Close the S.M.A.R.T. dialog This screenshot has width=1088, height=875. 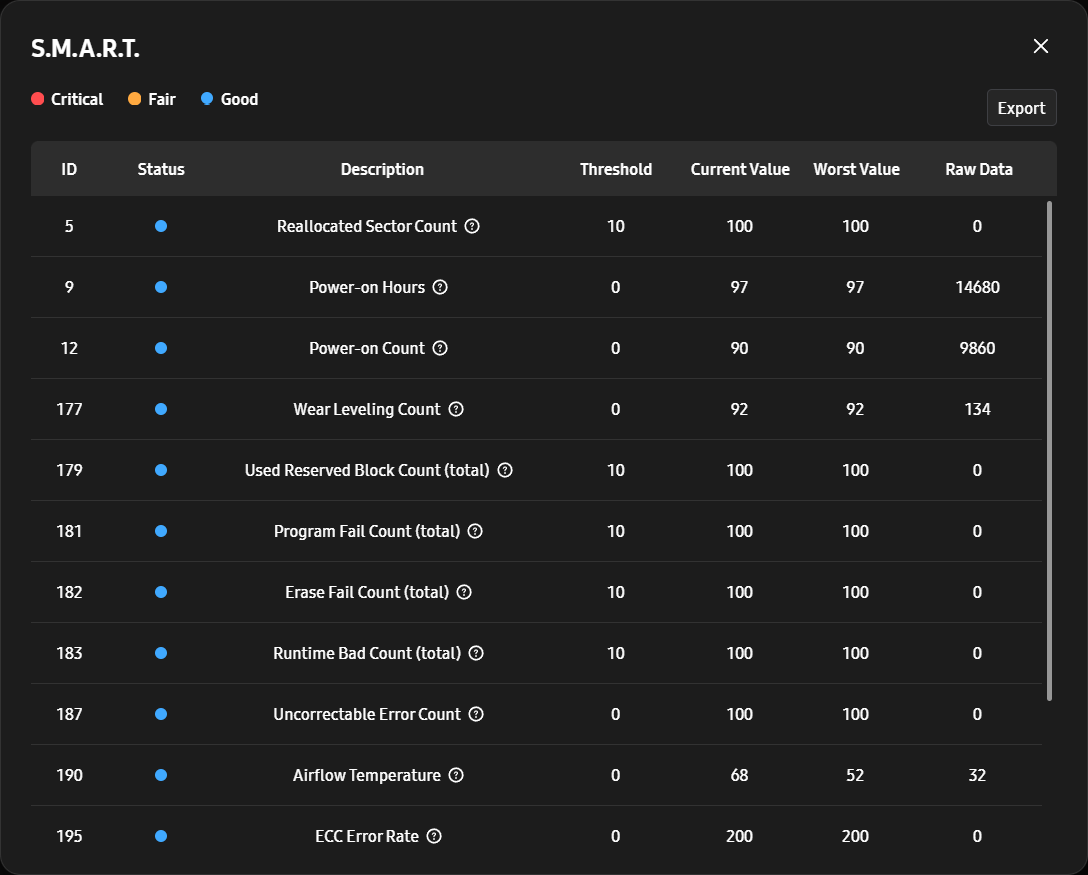[x=1041, y=46]
